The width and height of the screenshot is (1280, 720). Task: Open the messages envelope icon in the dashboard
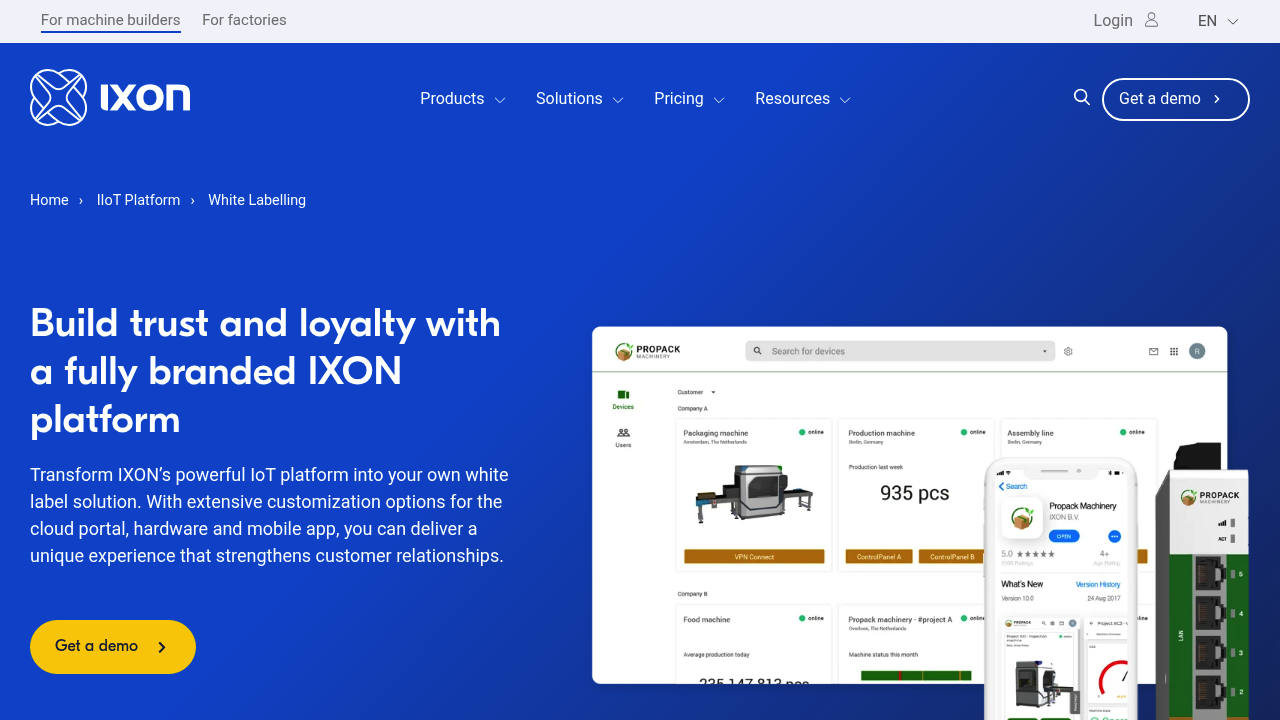coord(1152,351)
